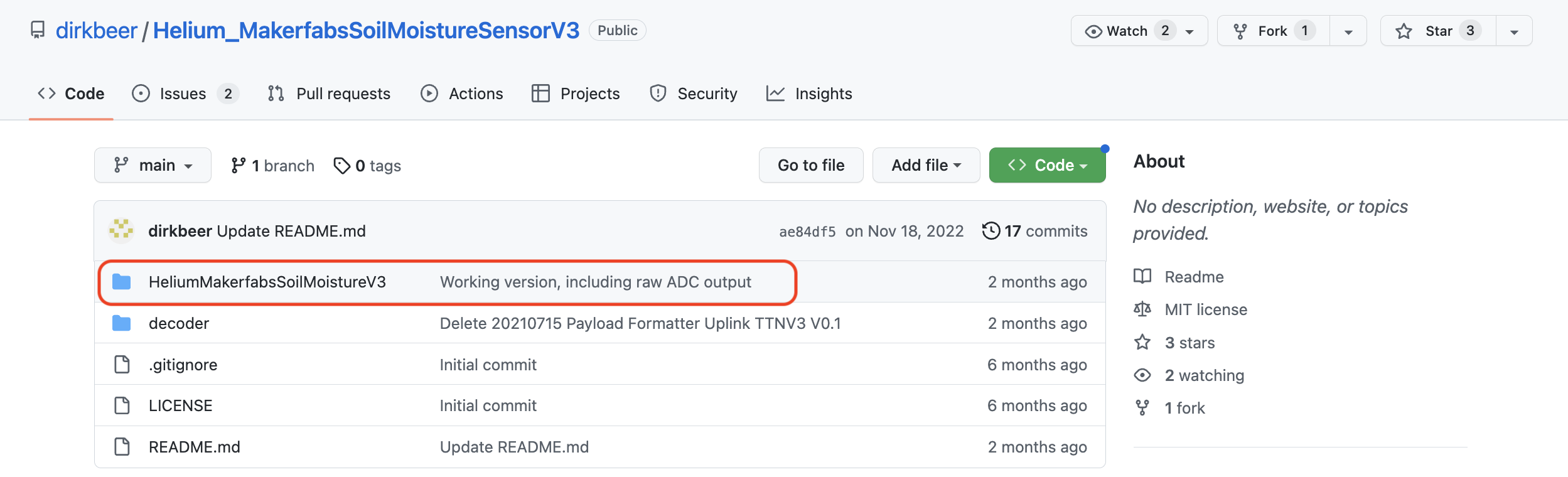Screen dimensions: 1568x477
Task: Switch to the Issues tab
Action: point(183,94)
